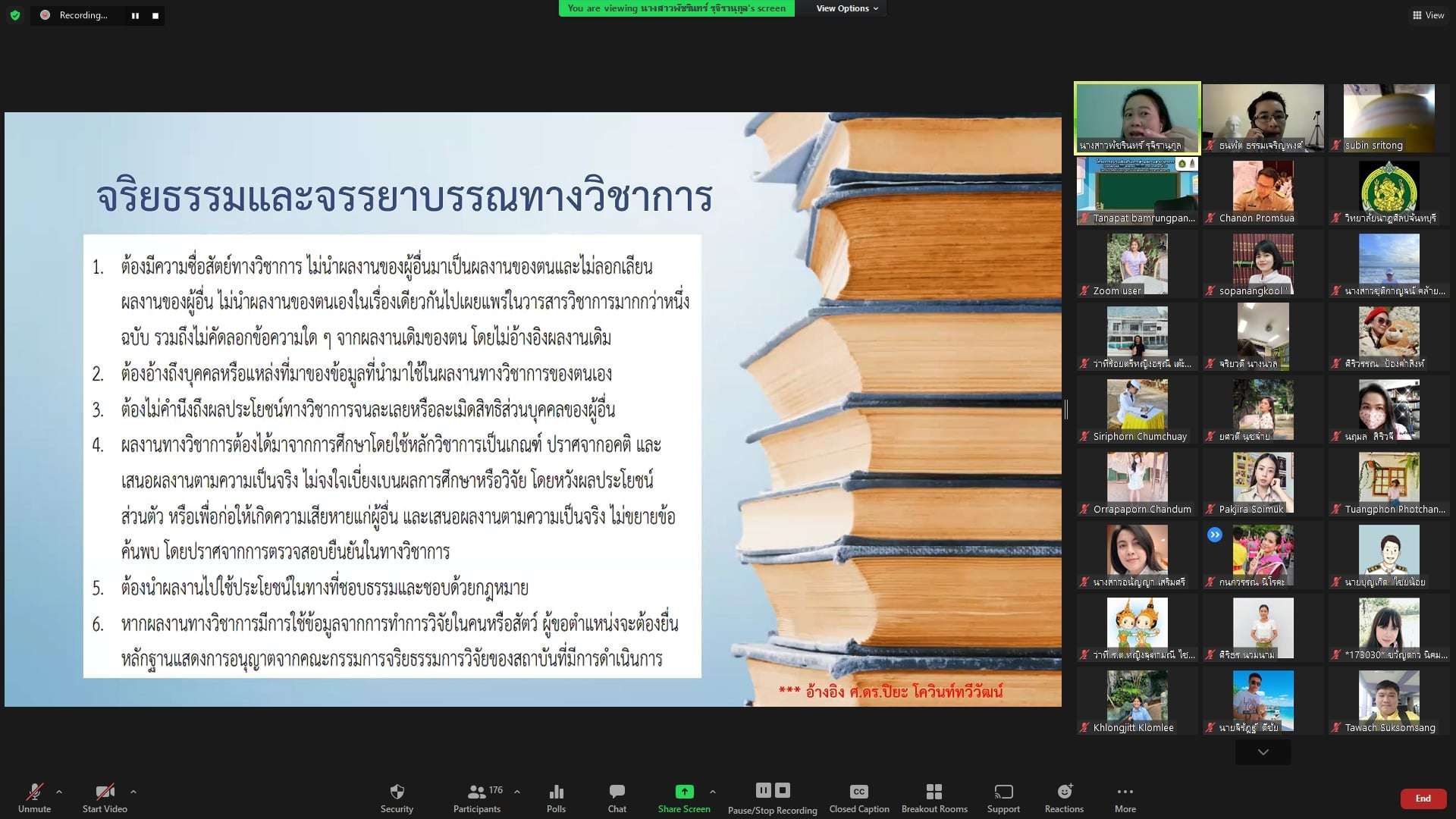Start Video camera toggle
The width and height of the screenshot is (1456, 819).
105,792
